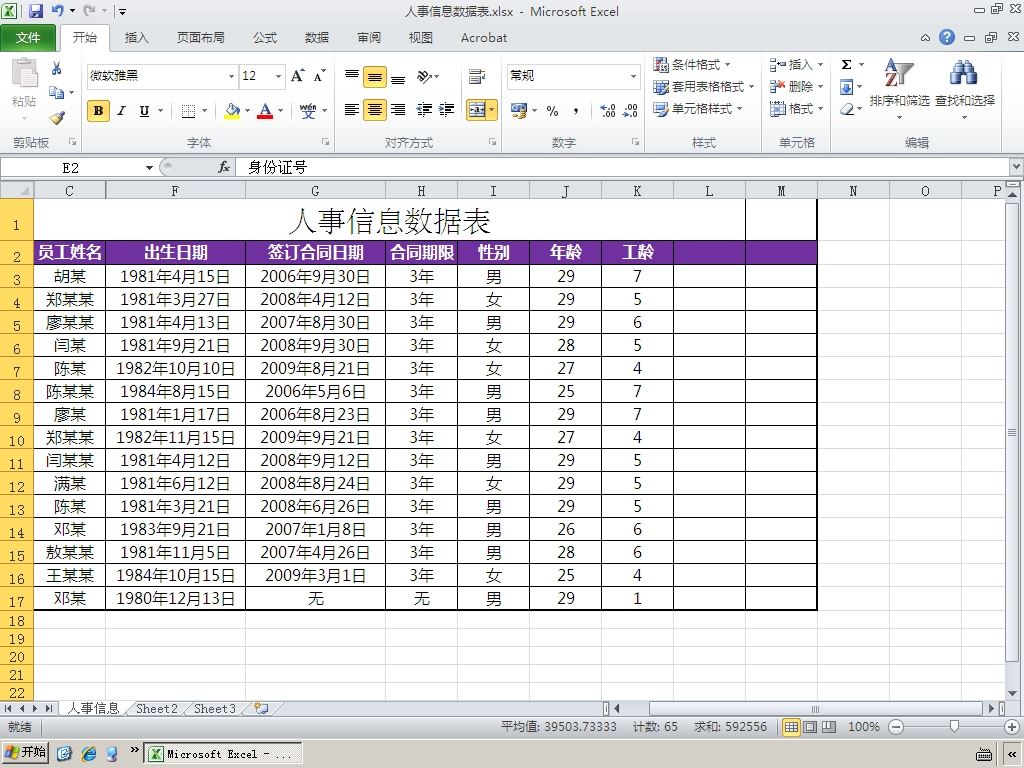Switch to the 页面布局 Page Layout tab

click(x=200, y=38)
